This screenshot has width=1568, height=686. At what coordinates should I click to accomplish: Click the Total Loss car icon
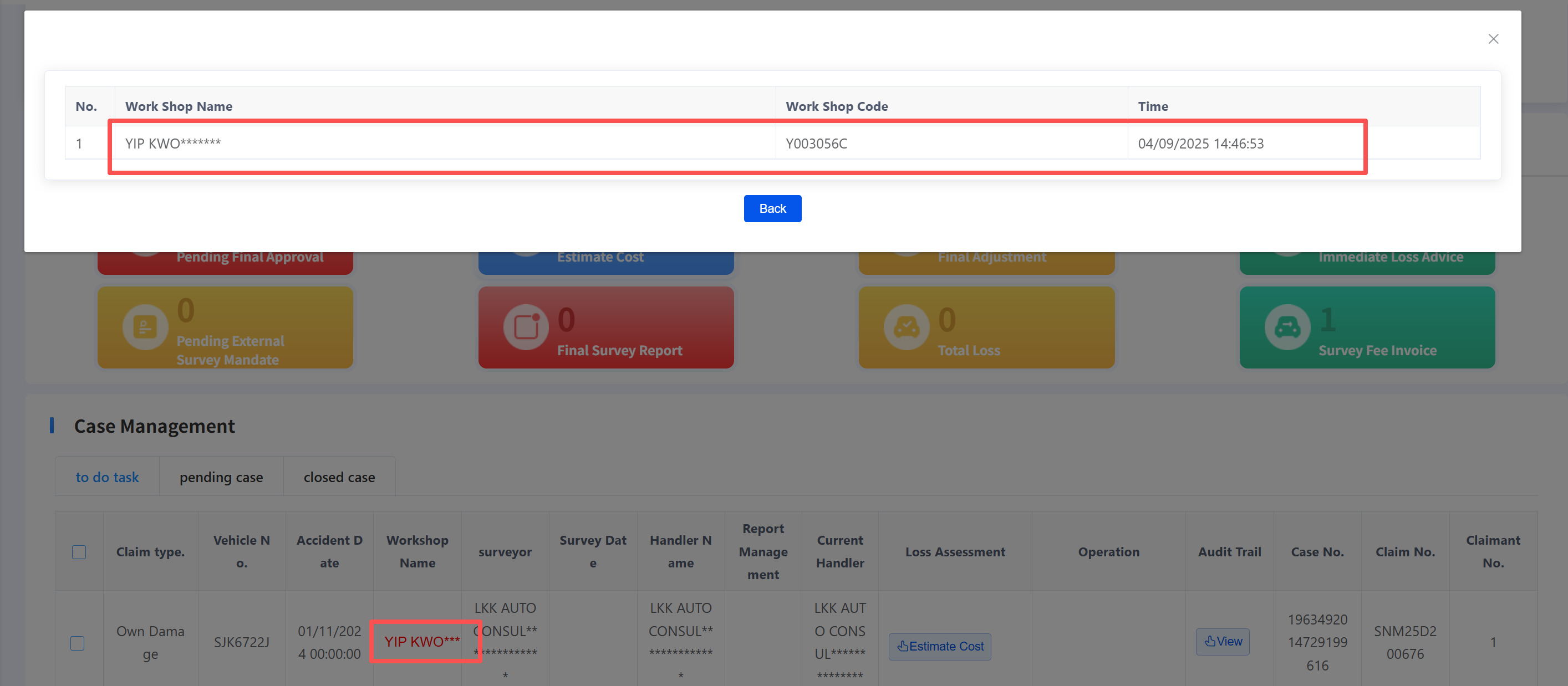click(x=906, y=327)
